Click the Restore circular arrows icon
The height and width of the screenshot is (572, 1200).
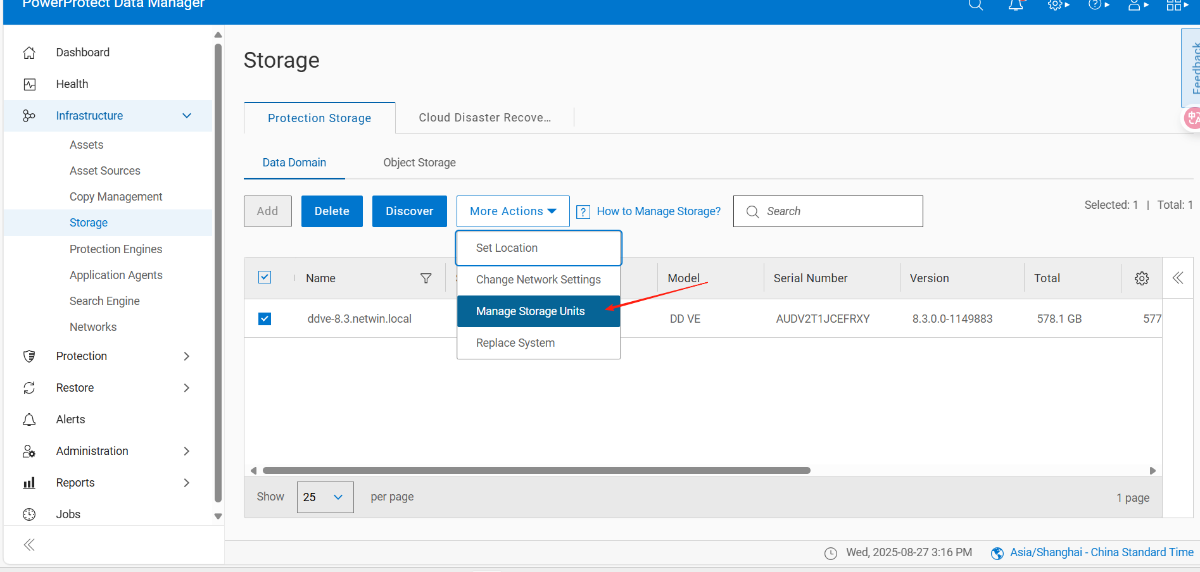(29, 388)
